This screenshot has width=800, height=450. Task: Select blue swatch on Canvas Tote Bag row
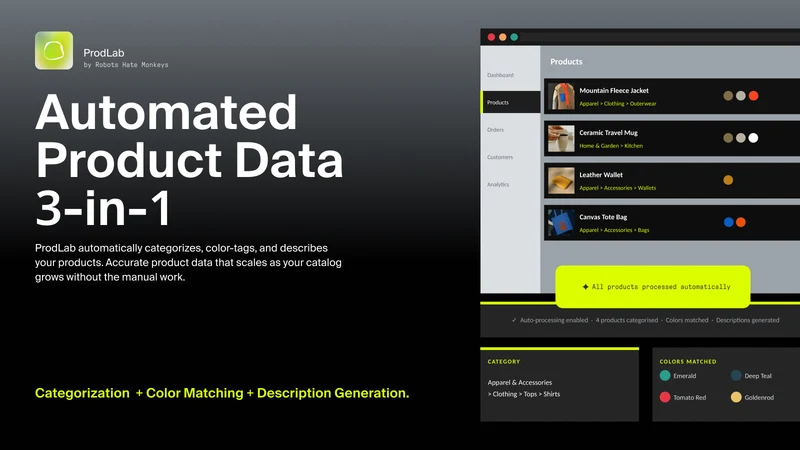click(x=729, y=222)
